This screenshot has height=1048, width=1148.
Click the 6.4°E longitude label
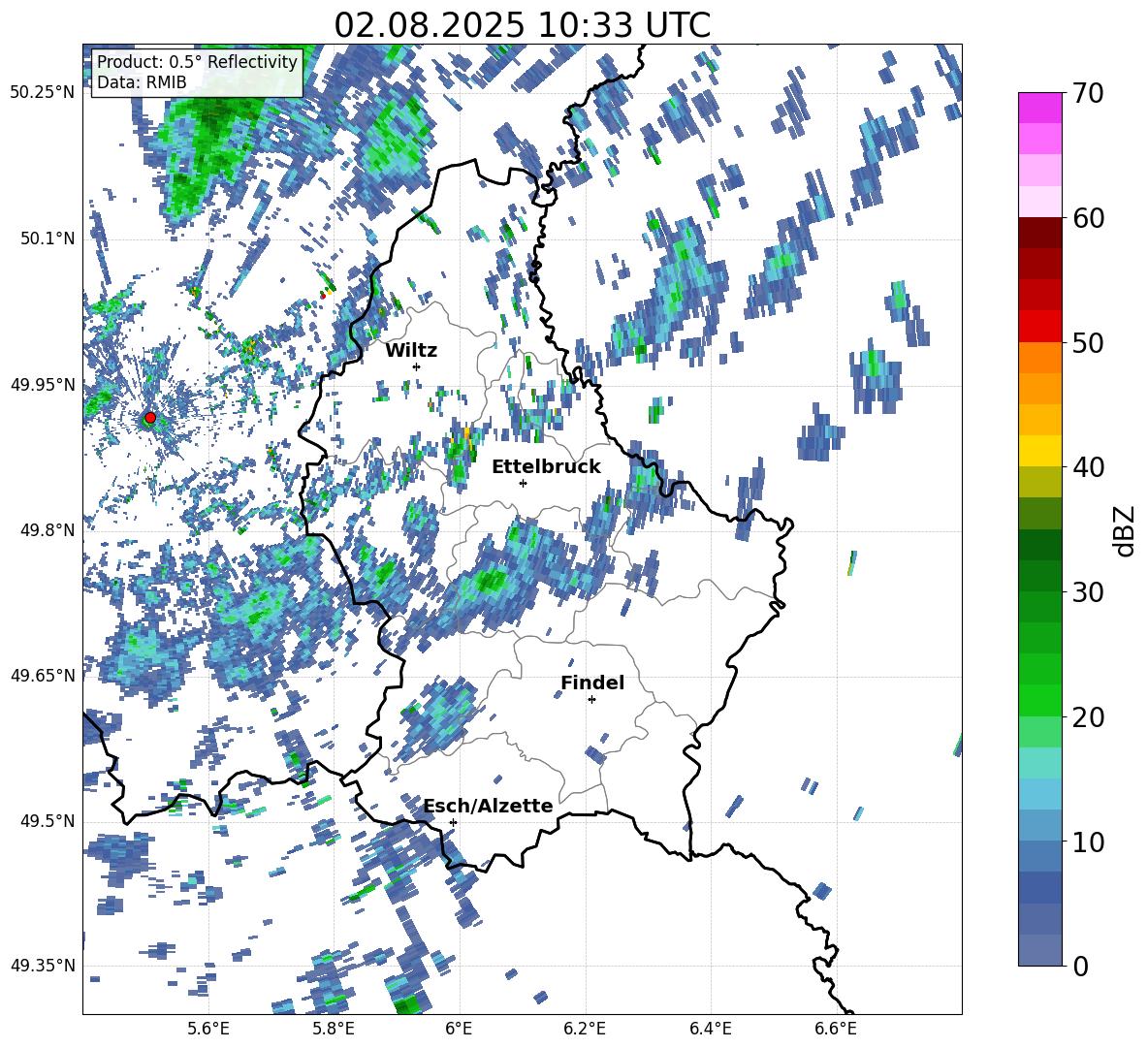pyautogui.click(x=711, y=1029)
